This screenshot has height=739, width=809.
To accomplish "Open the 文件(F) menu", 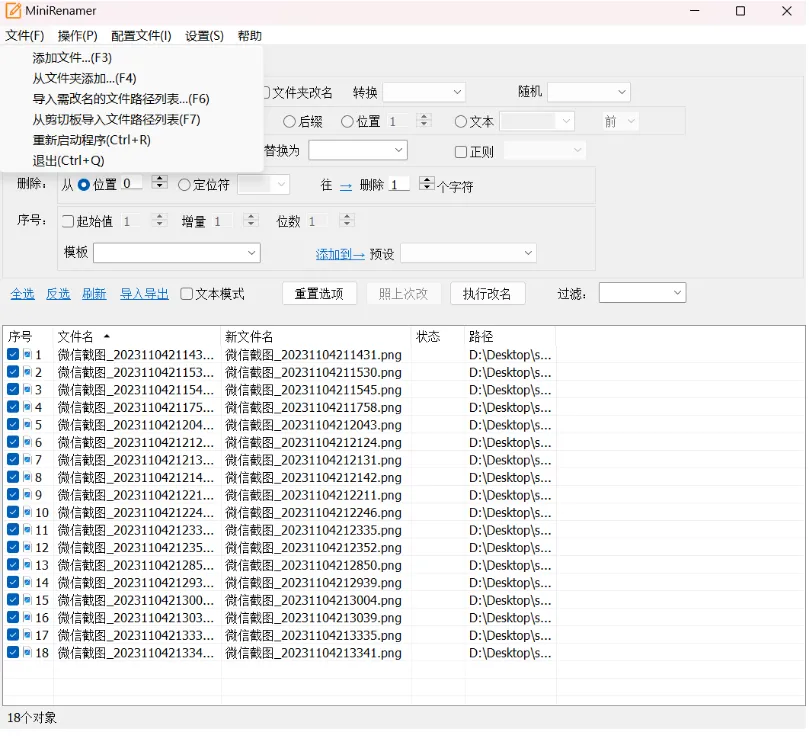I will [x=25, y=36].
